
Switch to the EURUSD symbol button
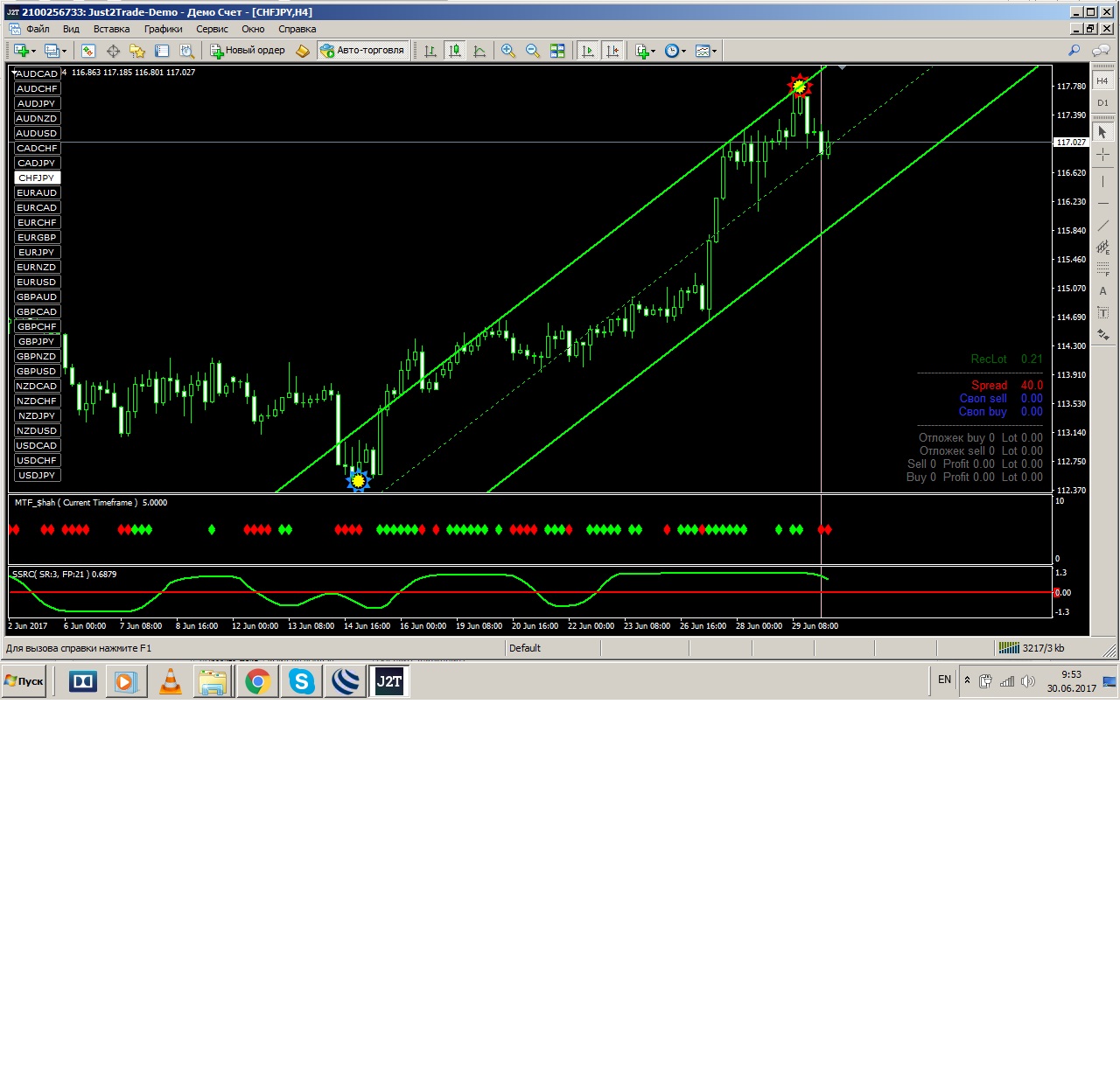37,282
